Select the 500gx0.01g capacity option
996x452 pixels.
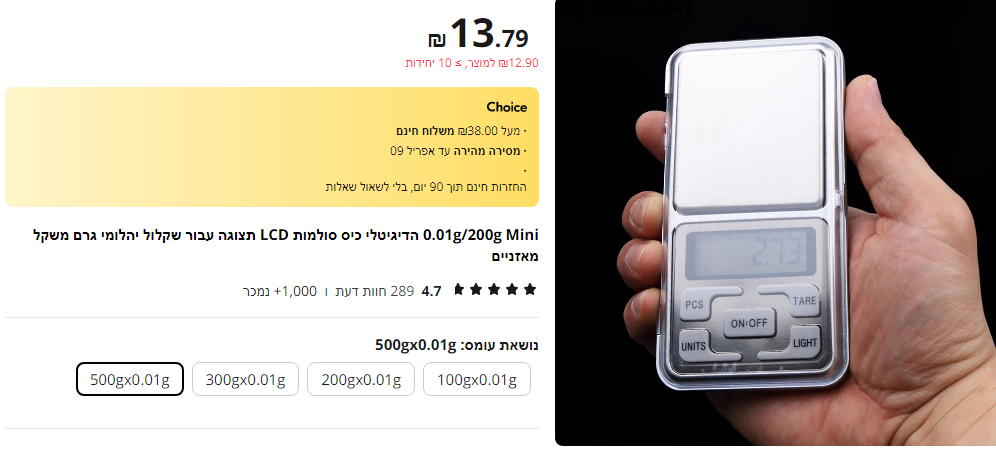click(130, 379)
